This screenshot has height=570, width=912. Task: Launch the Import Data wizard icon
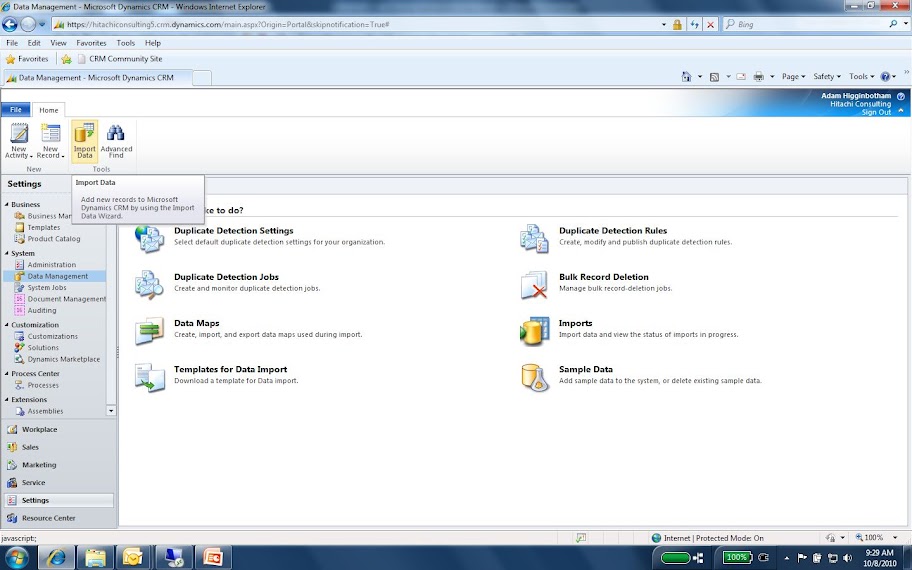(84, 133)
